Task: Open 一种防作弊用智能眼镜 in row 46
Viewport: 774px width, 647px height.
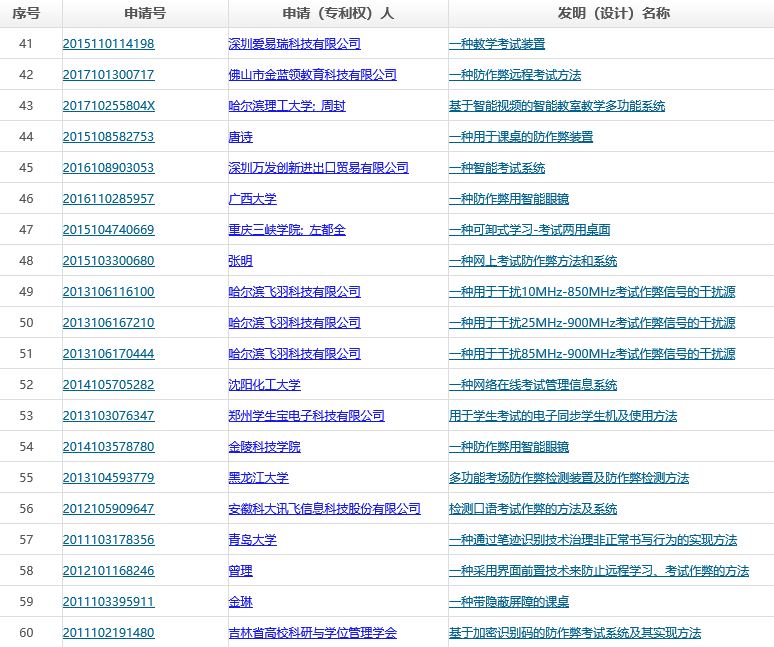Action: tap(509, 199)
